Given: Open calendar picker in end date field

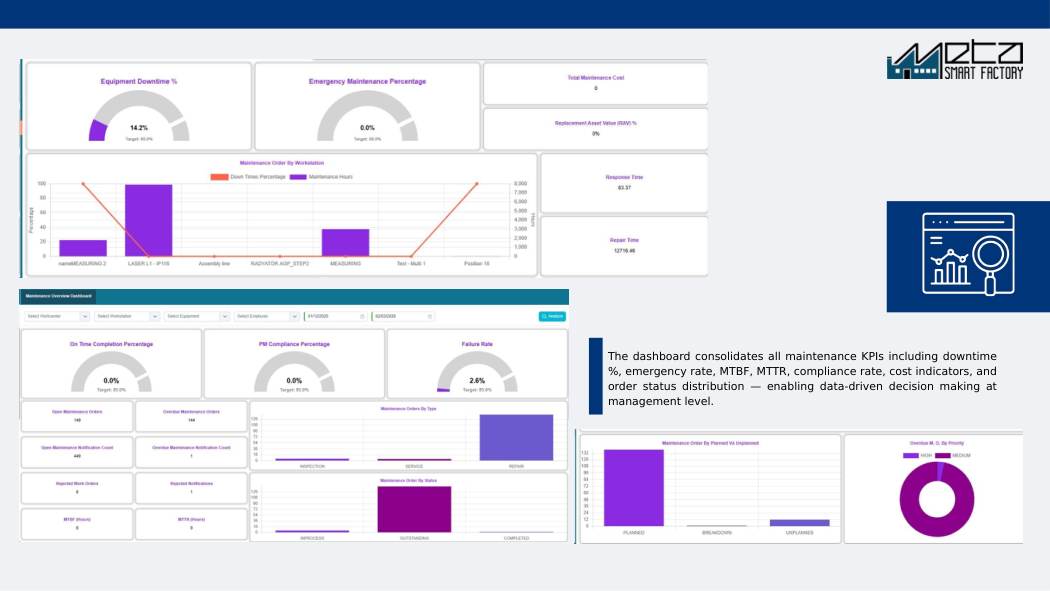Looking at the screenshot, I should click(430, 316).
